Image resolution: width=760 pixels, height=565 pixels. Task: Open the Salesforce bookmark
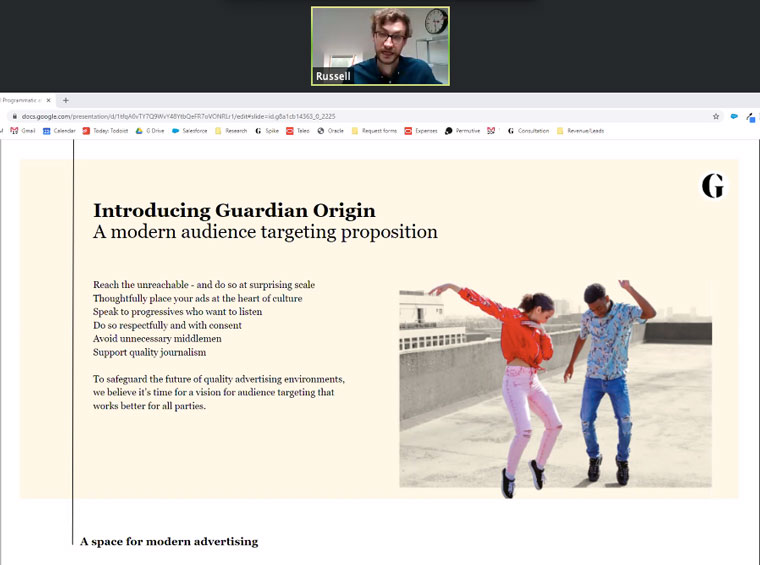[190, 131]
